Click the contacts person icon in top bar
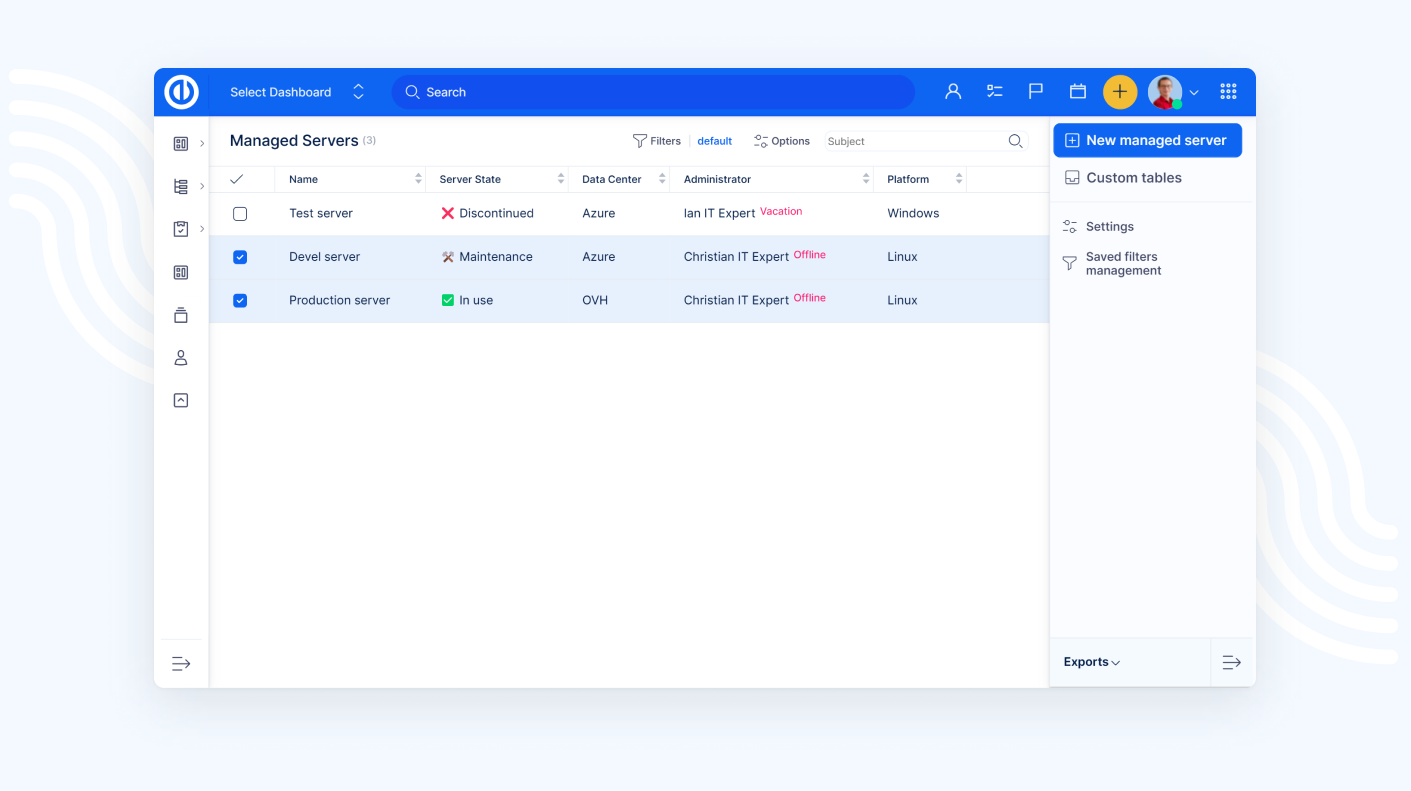 pos(952,91)
